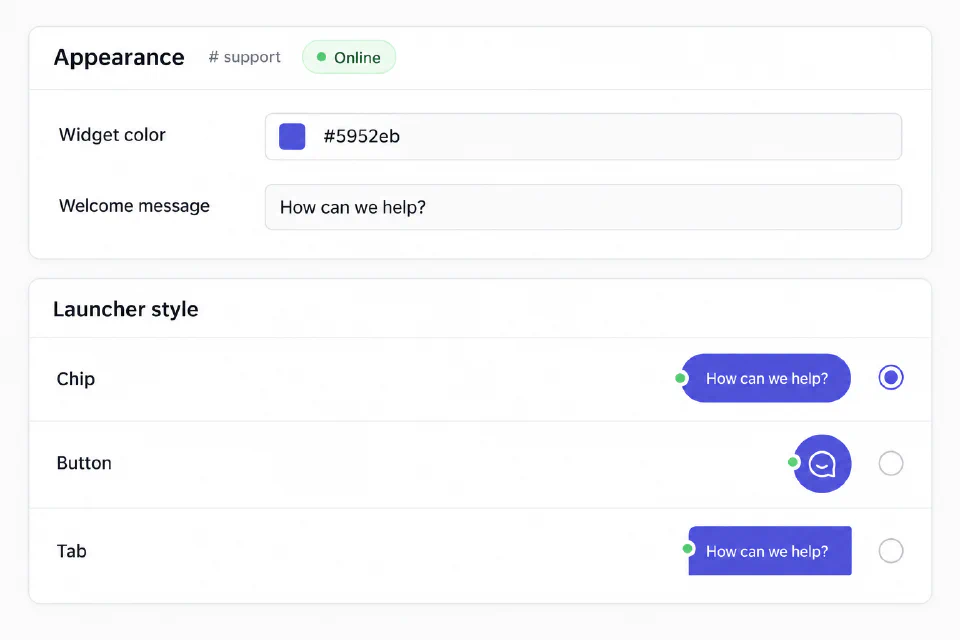The image size is (960, 640).
Task: Click the 'Tab' row label
Action: [72, 551]
